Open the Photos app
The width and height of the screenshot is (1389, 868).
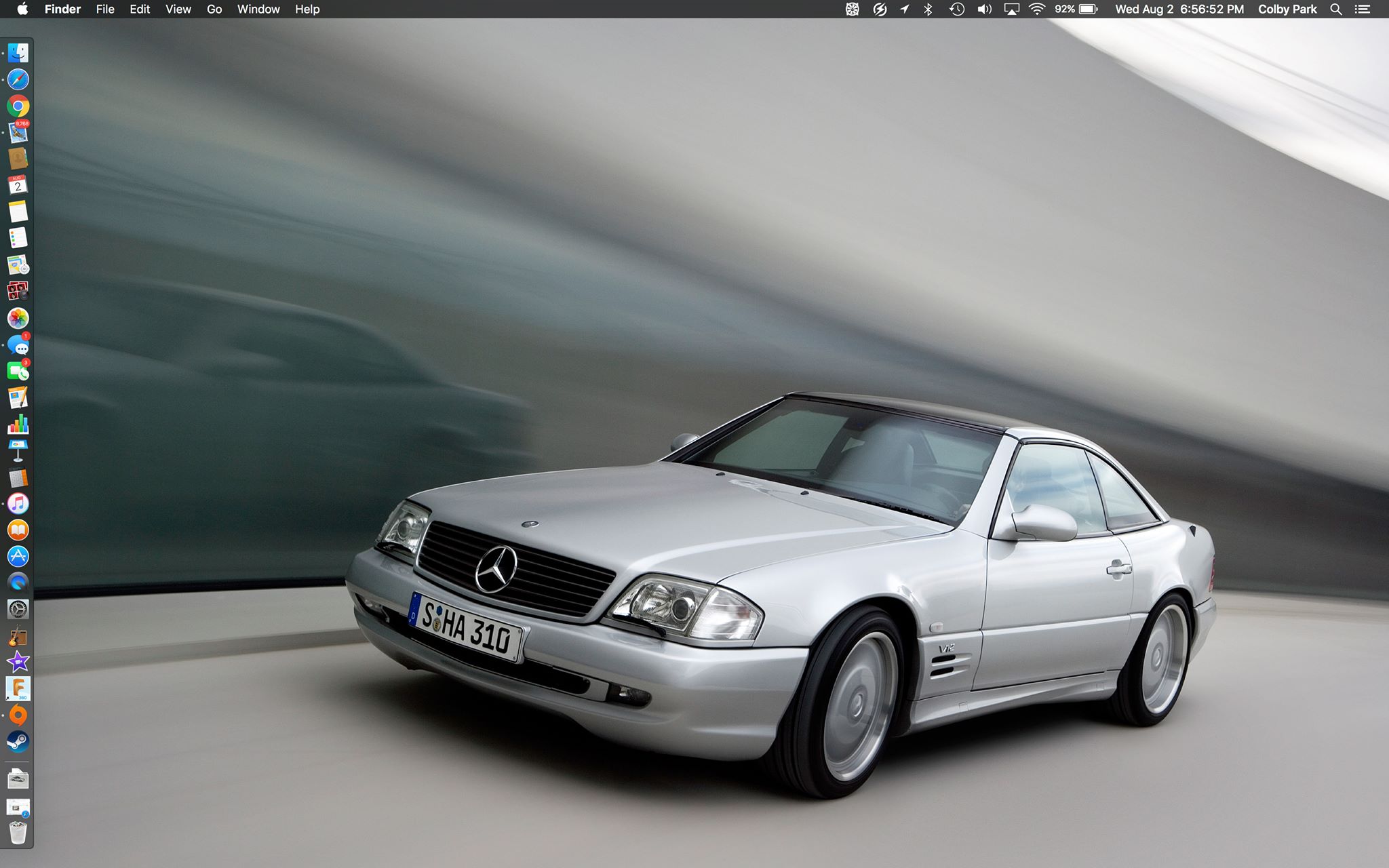click(x=18, y=318)
